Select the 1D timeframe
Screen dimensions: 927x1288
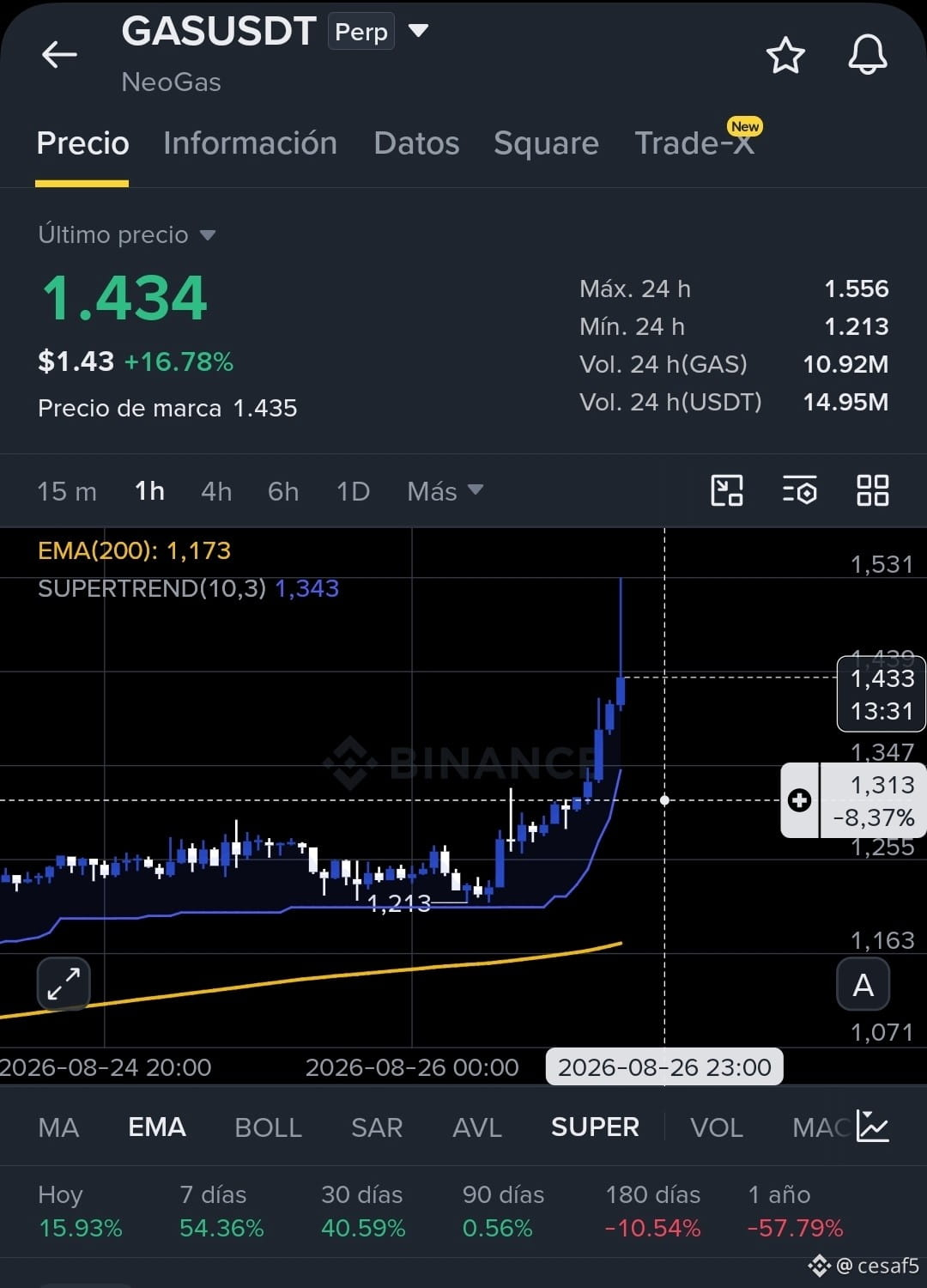tap(353, 491)
